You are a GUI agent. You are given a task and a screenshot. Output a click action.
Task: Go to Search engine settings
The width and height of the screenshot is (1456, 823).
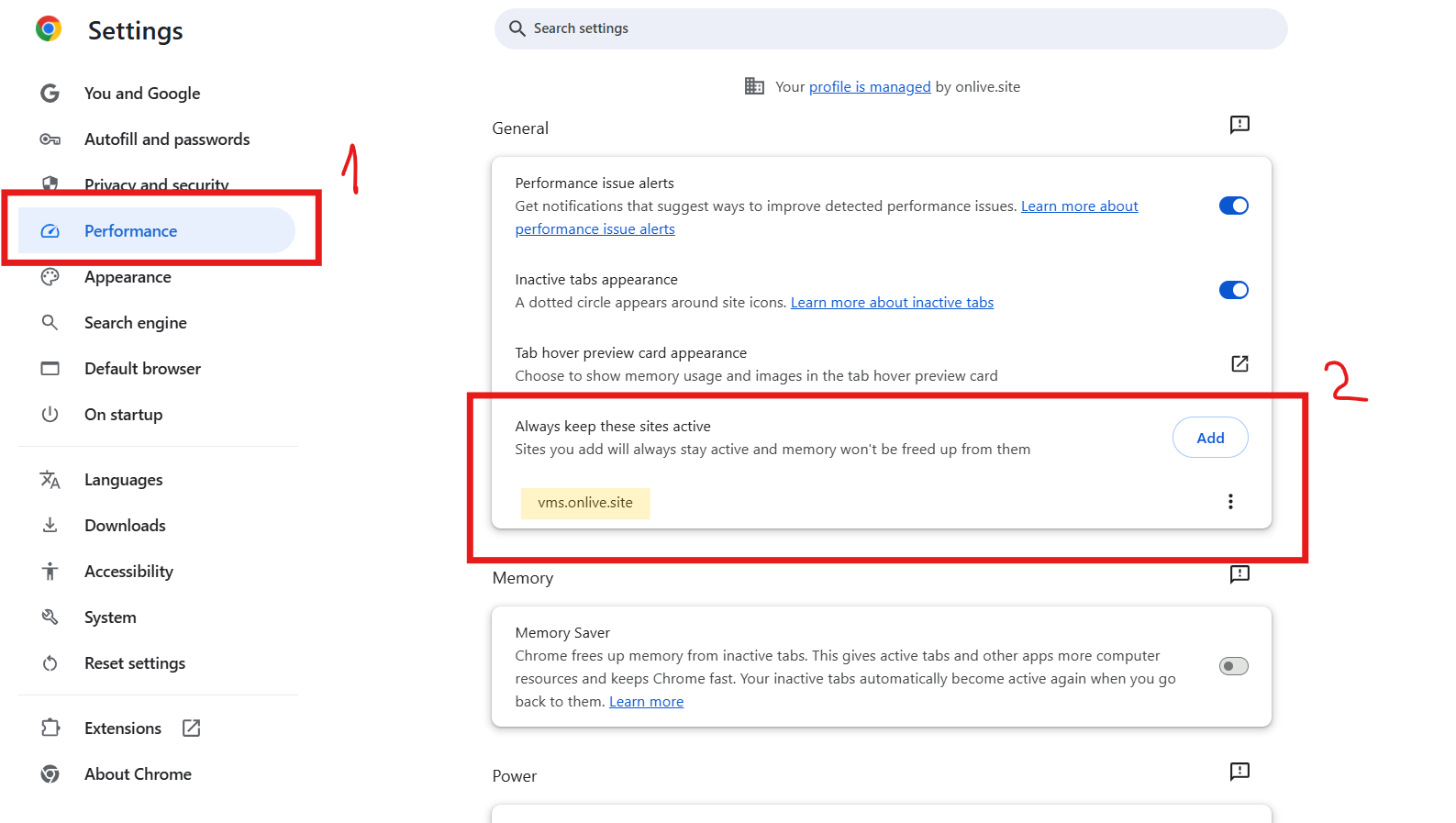[x=135, y=323]
